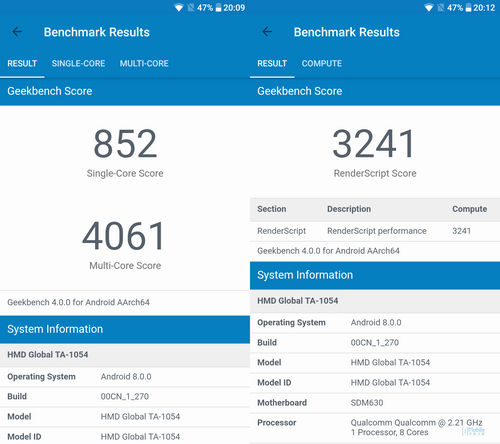Tap the 'Section' column header

pyautogui.click(x=272, y=209)
